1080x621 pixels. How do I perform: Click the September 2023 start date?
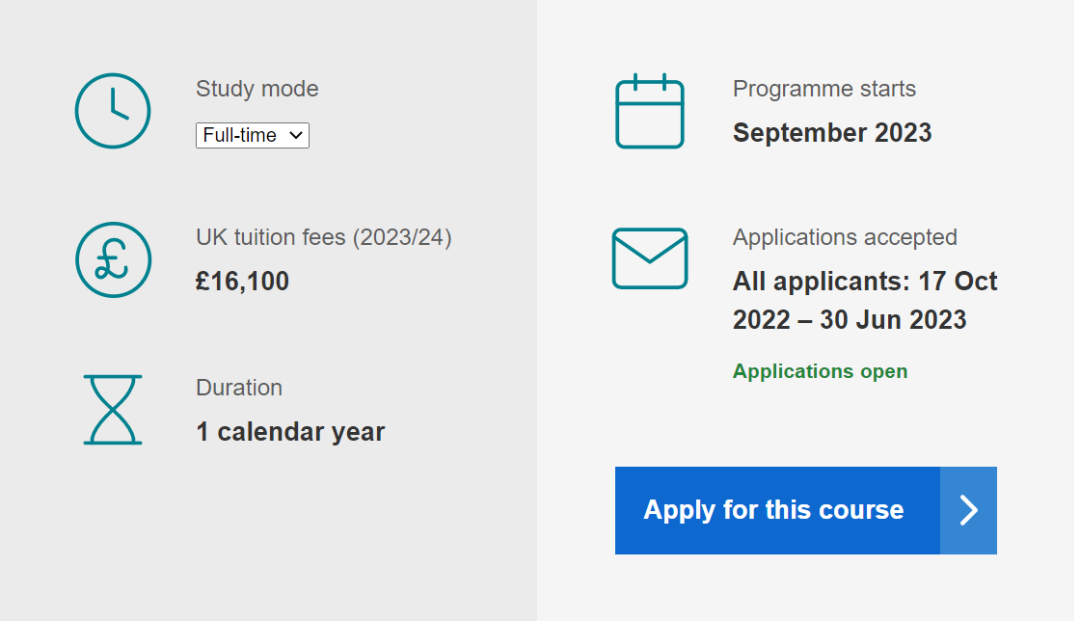pos(832,132)
